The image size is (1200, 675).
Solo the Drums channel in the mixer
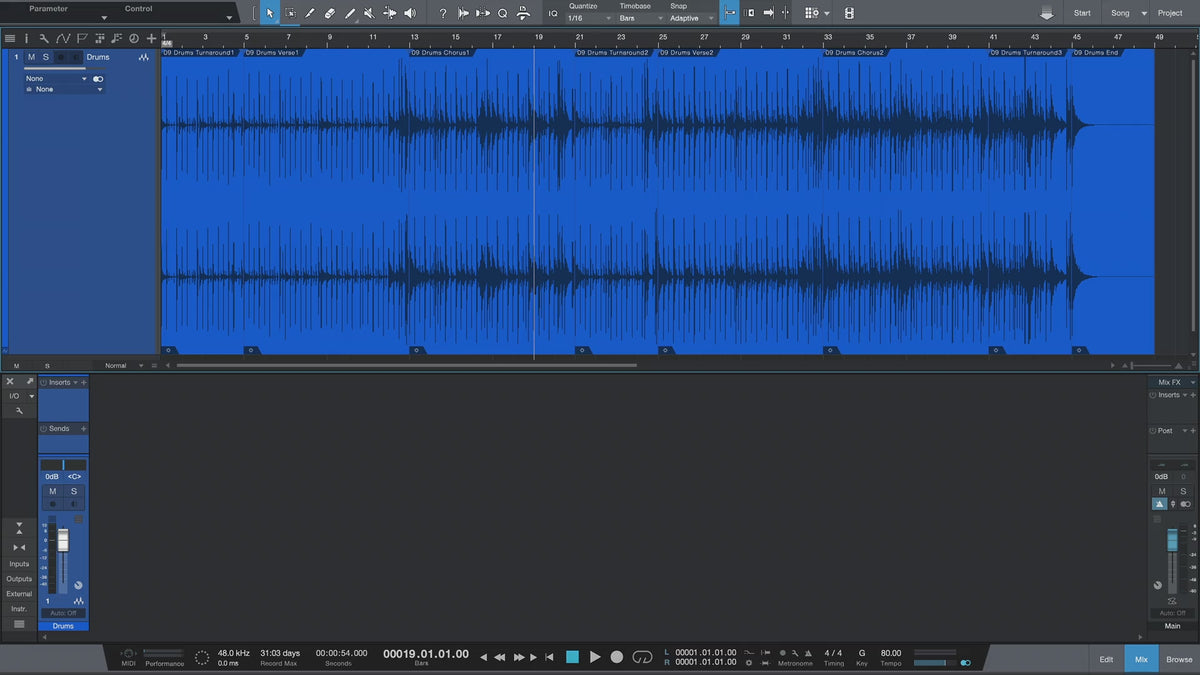(73, 491)
